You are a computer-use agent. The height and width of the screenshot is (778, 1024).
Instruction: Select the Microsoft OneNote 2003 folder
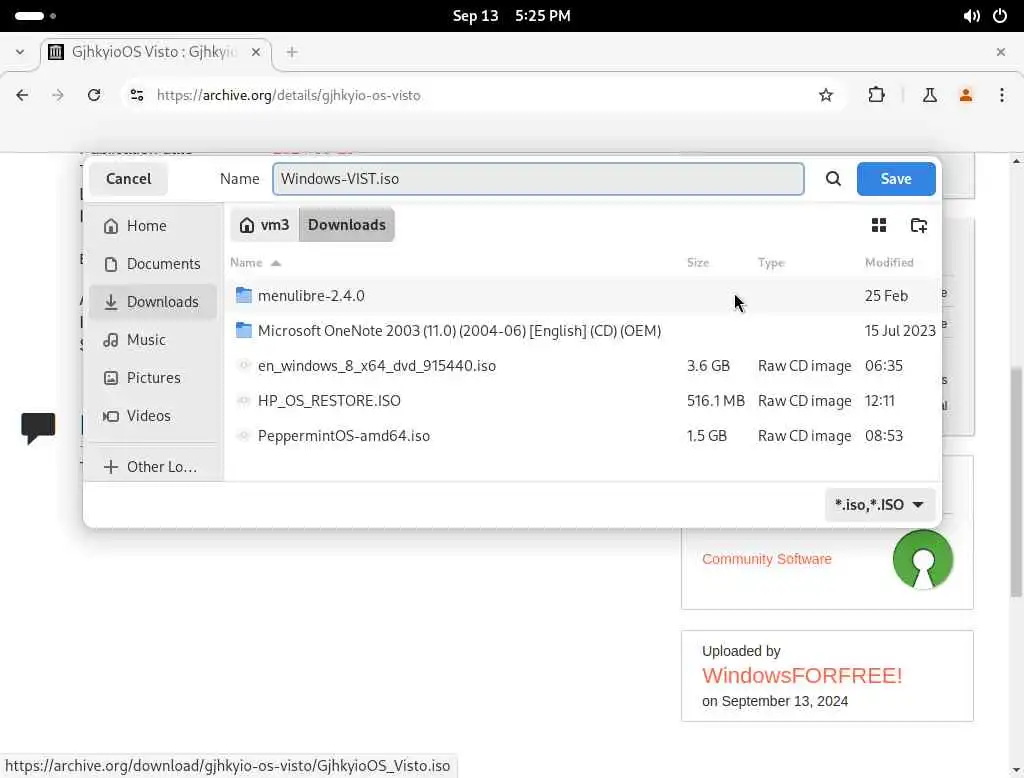point(584,331)
